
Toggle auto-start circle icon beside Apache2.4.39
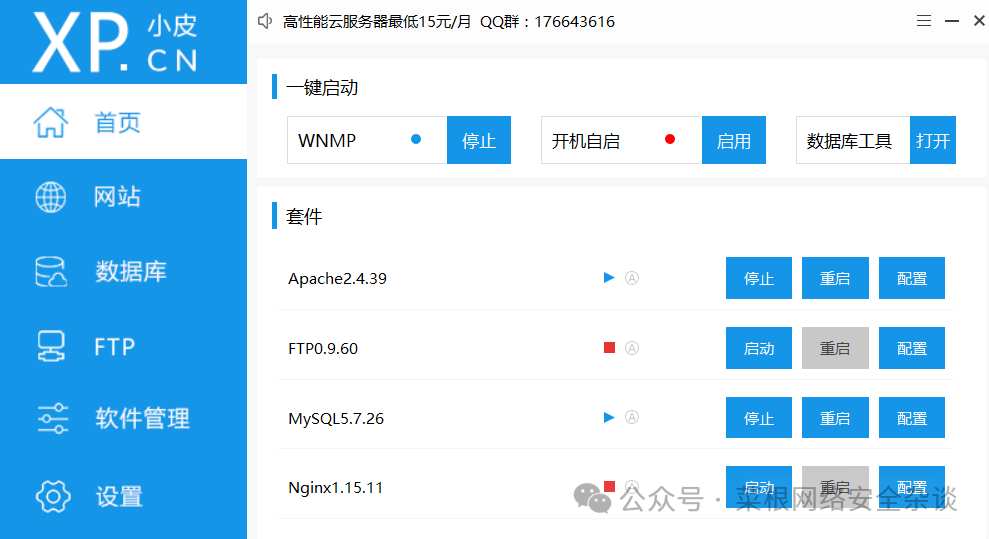pyautogui.click(x=631, y=278)
